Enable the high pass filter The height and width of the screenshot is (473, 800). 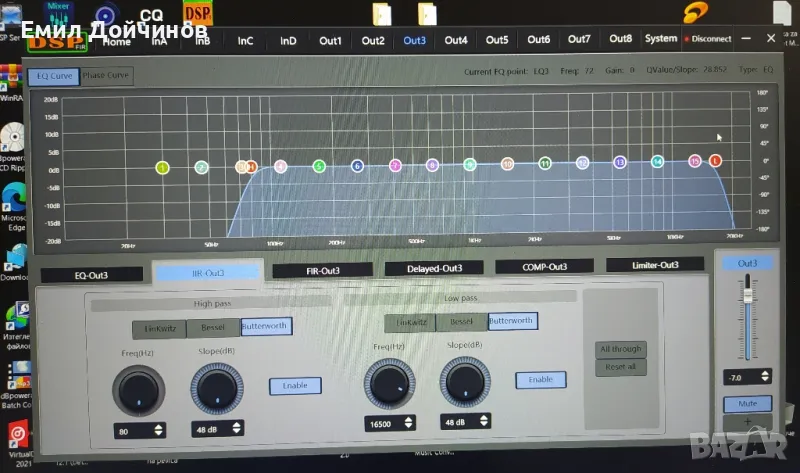pos(295,385)
